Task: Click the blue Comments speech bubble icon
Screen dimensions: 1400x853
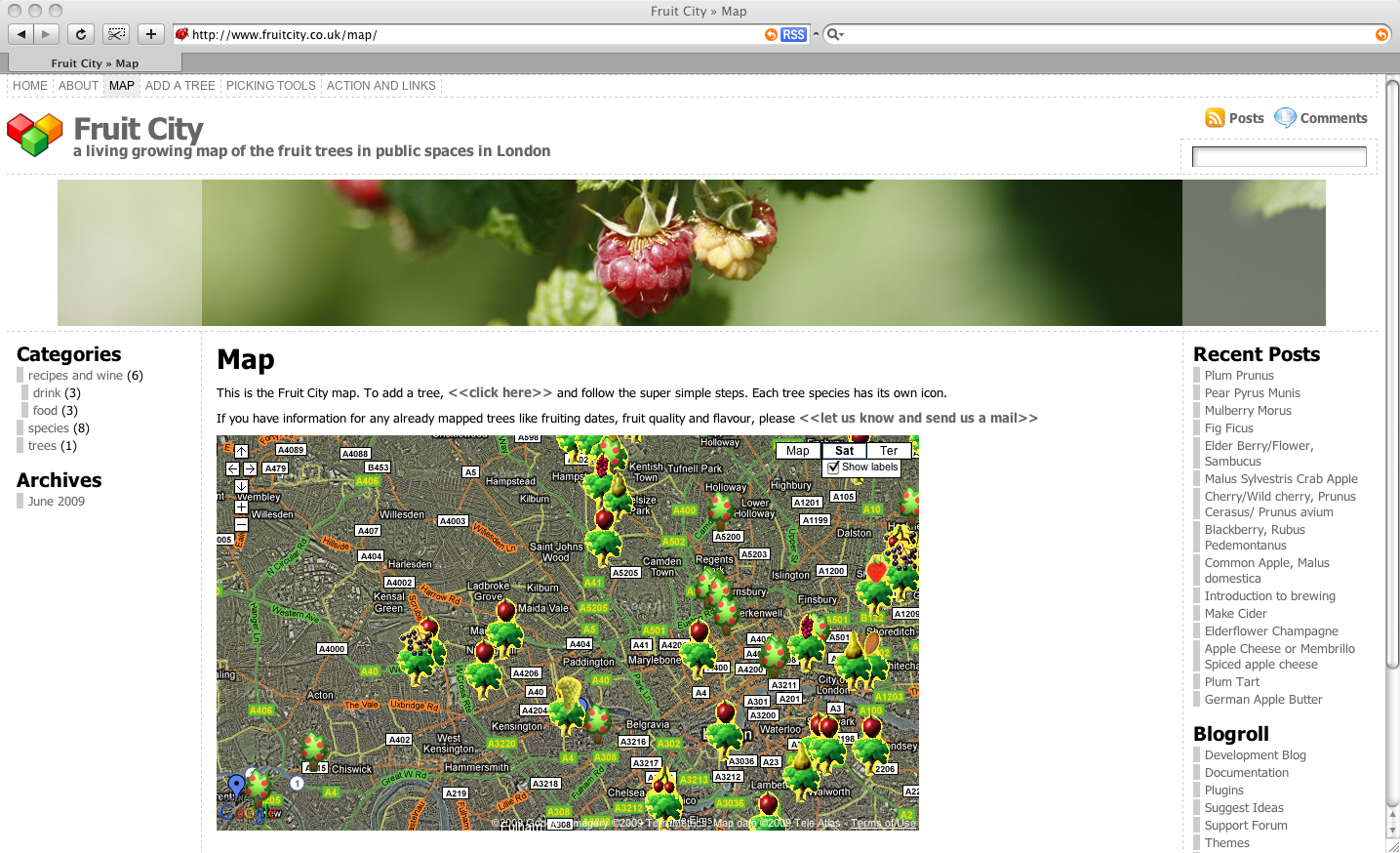Action: (x=1285, y=117)
